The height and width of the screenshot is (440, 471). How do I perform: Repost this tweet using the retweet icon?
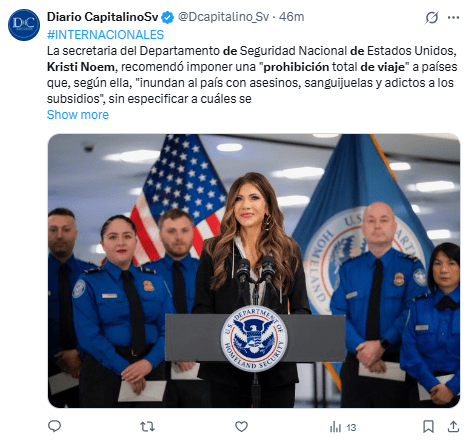tap(147, 426)
